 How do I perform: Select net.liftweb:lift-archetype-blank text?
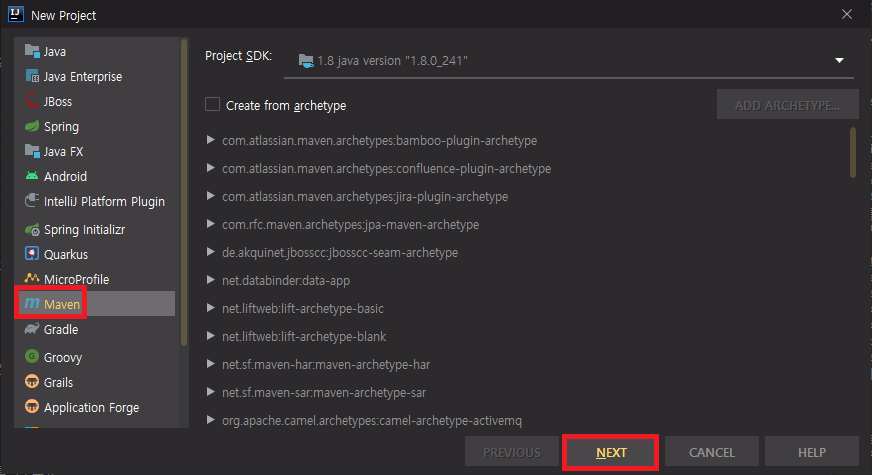(x=304, y=336)
